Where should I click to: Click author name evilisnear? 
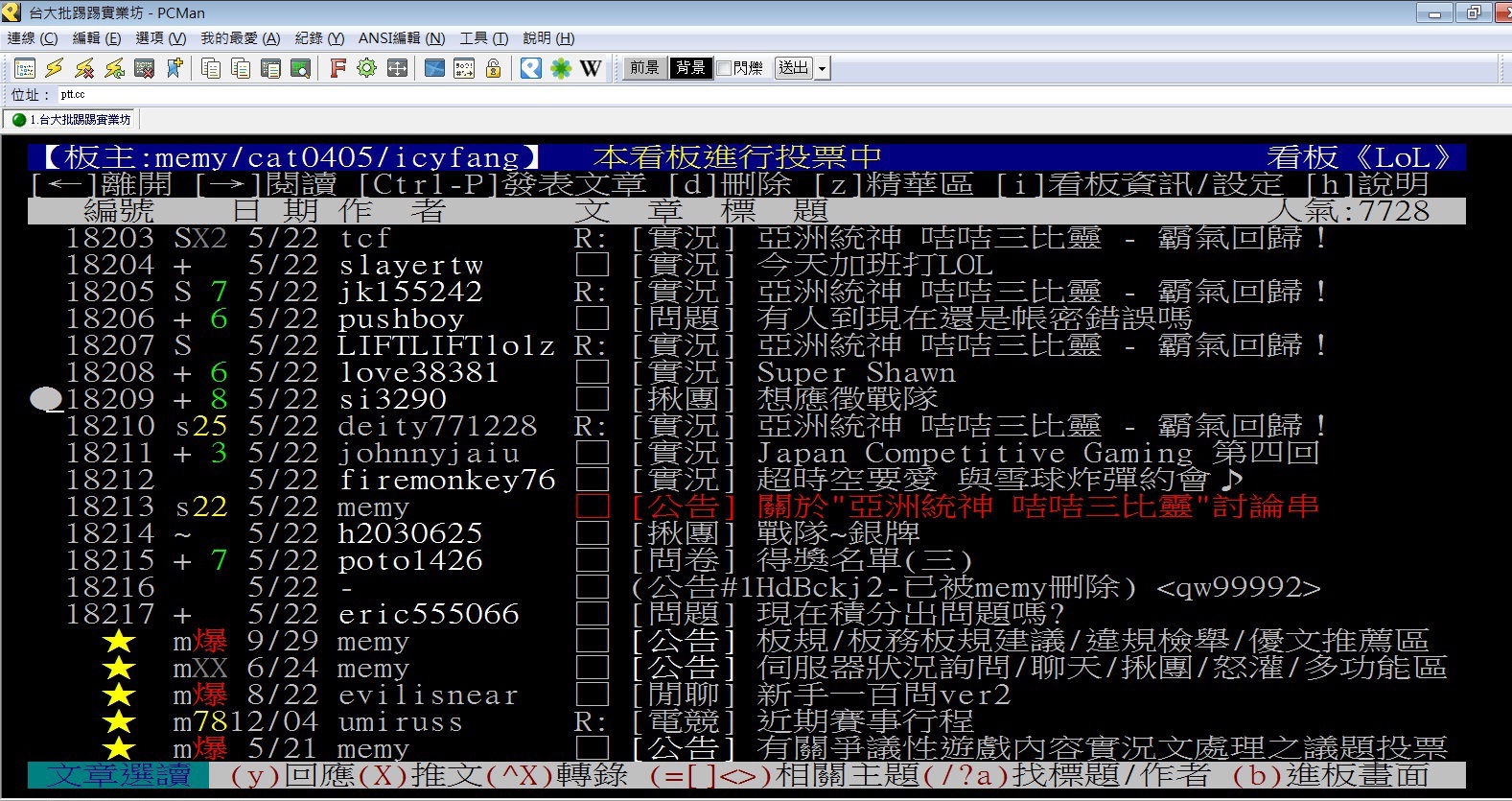(429, 695)
